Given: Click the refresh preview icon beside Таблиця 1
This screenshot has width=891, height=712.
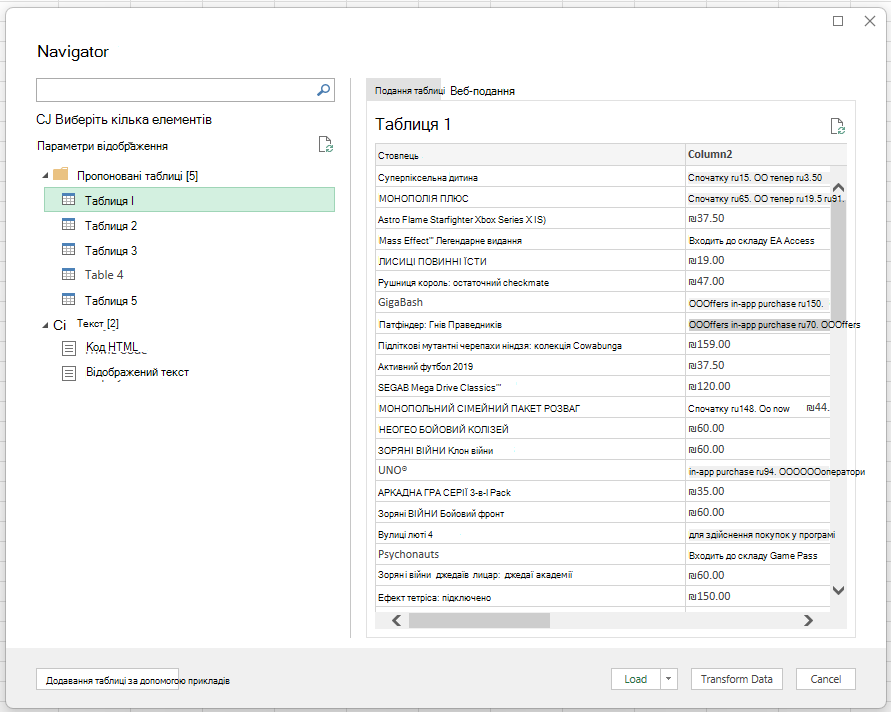Looking at the screenshot, I should tap(838, 126).
